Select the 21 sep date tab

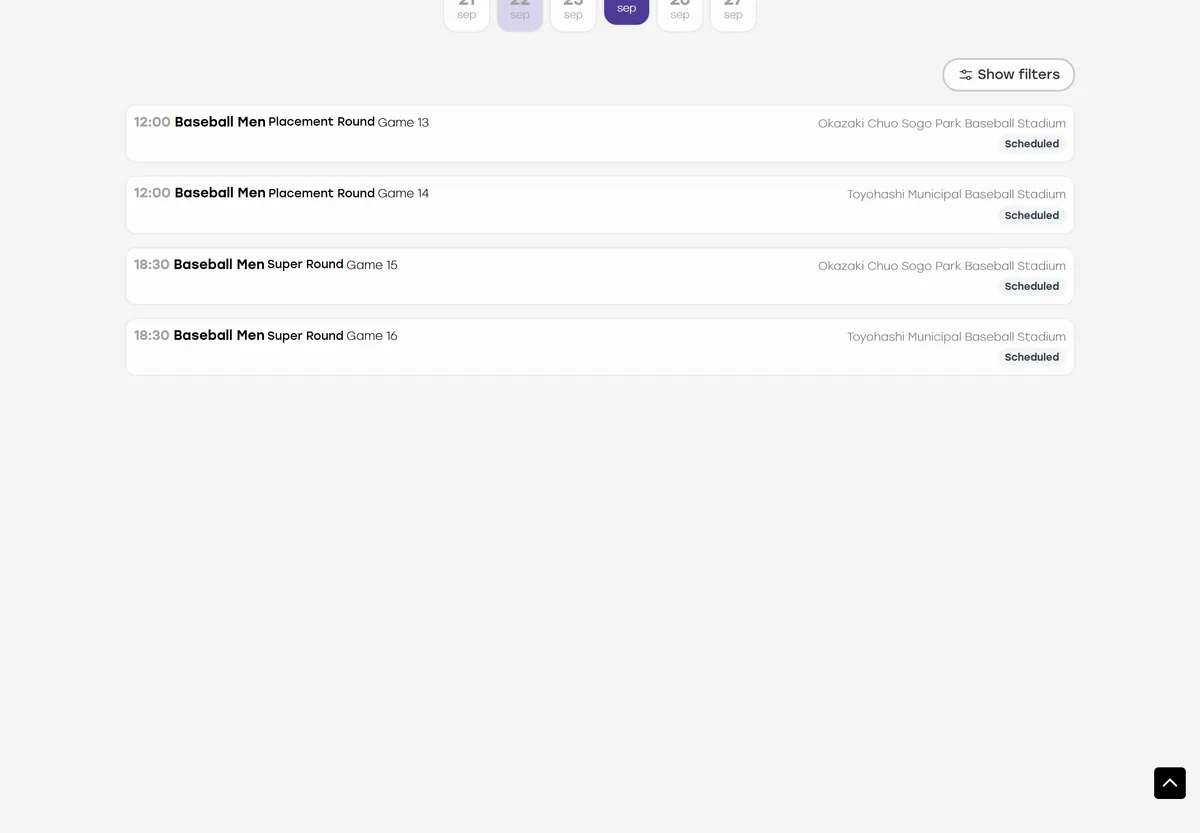pyautogui.click(x=467, y=13)
